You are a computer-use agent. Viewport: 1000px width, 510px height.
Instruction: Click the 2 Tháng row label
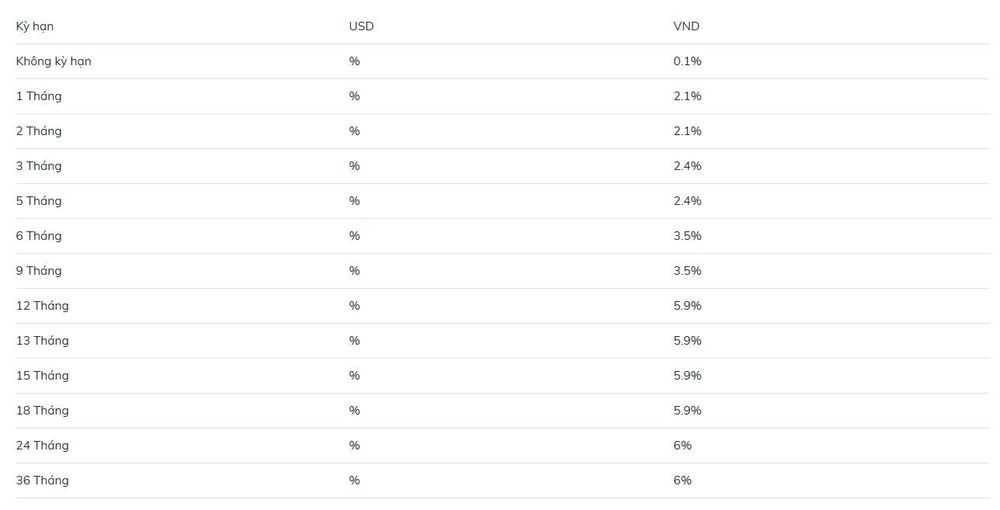(x=39, y=131)
